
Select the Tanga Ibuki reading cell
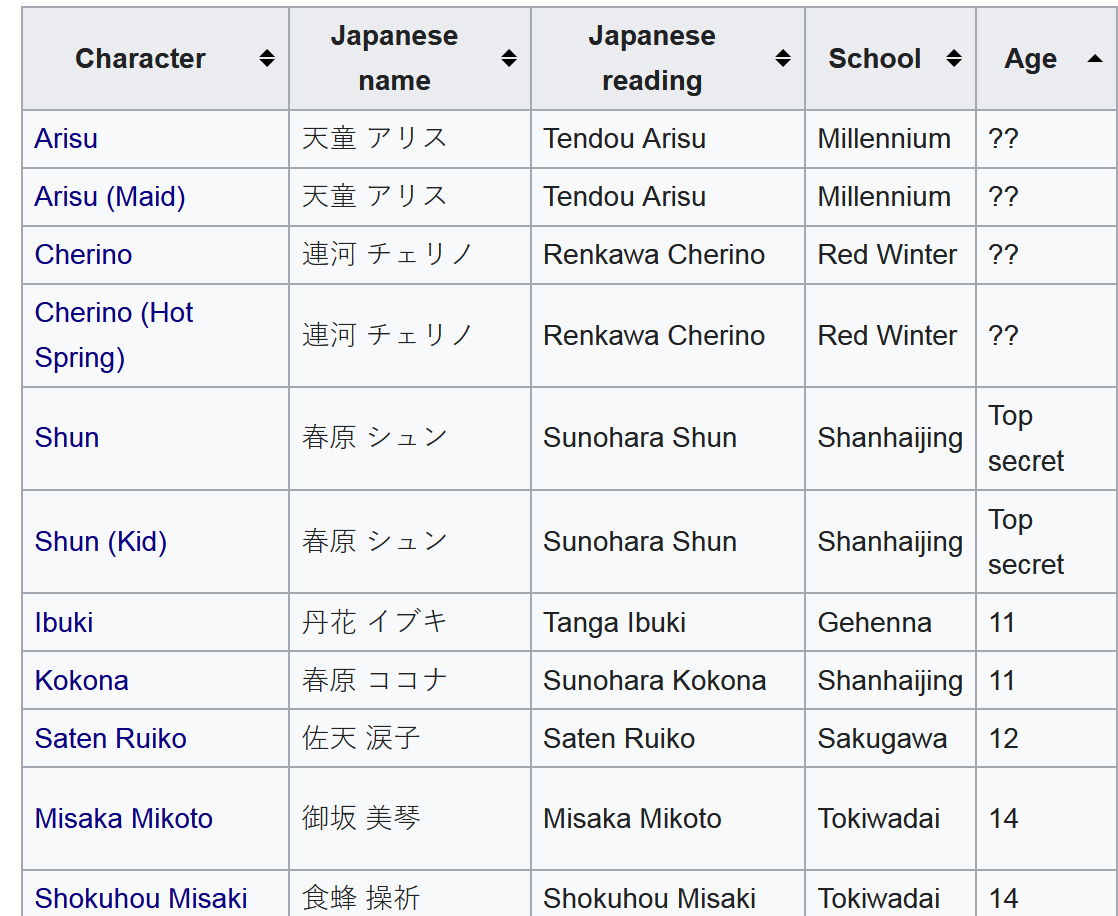point(615,623)
